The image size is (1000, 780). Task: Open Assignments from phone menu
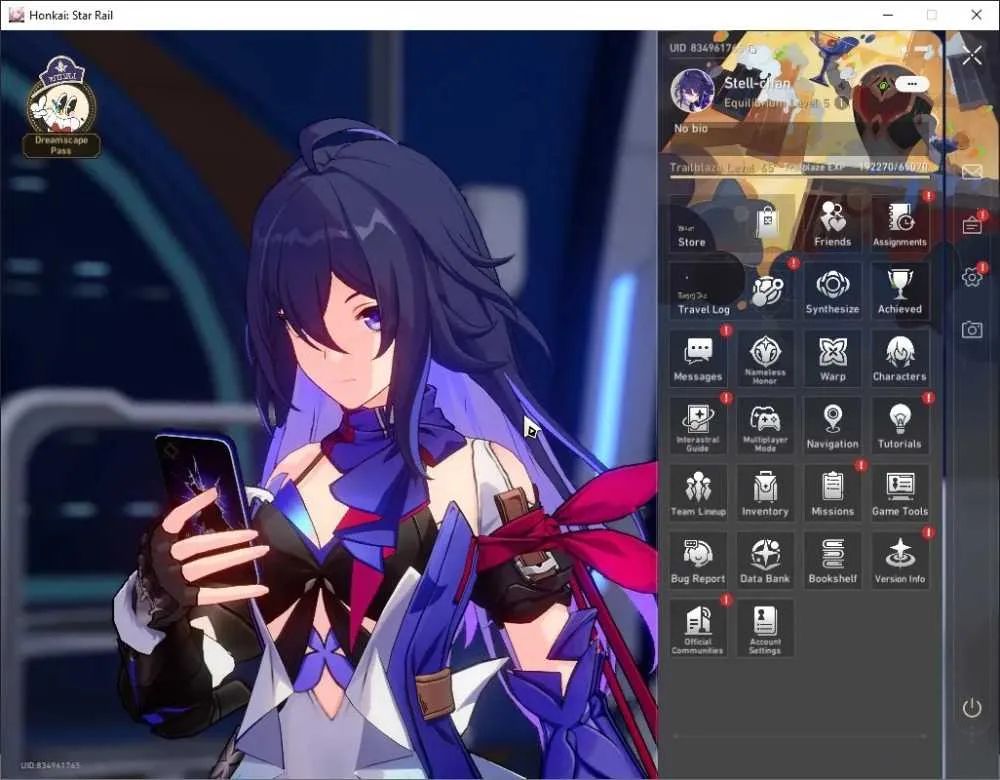click(899, 223)
